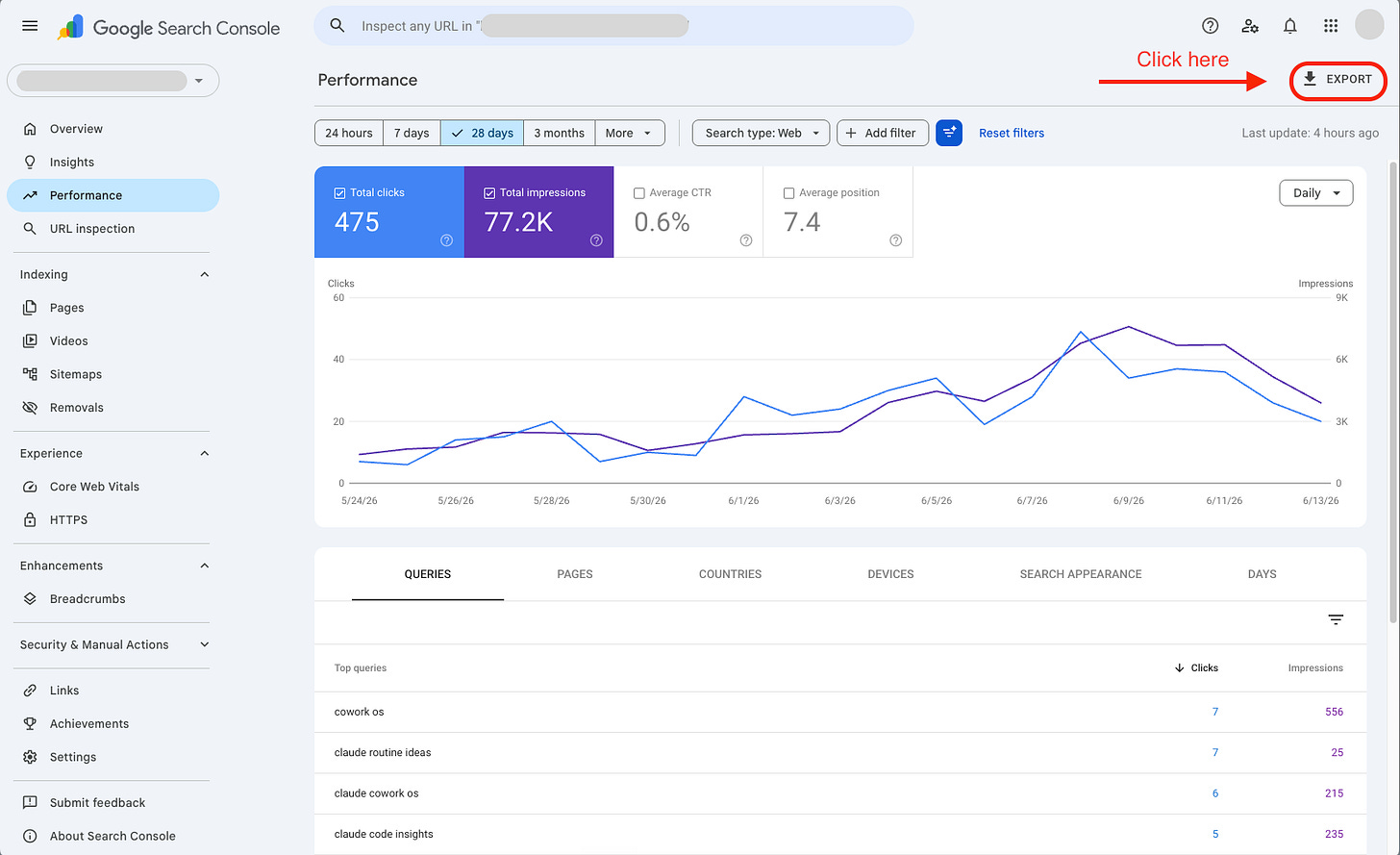1400x855 pixels.
Task: Open the account avatar
Action: point(1369,26)
